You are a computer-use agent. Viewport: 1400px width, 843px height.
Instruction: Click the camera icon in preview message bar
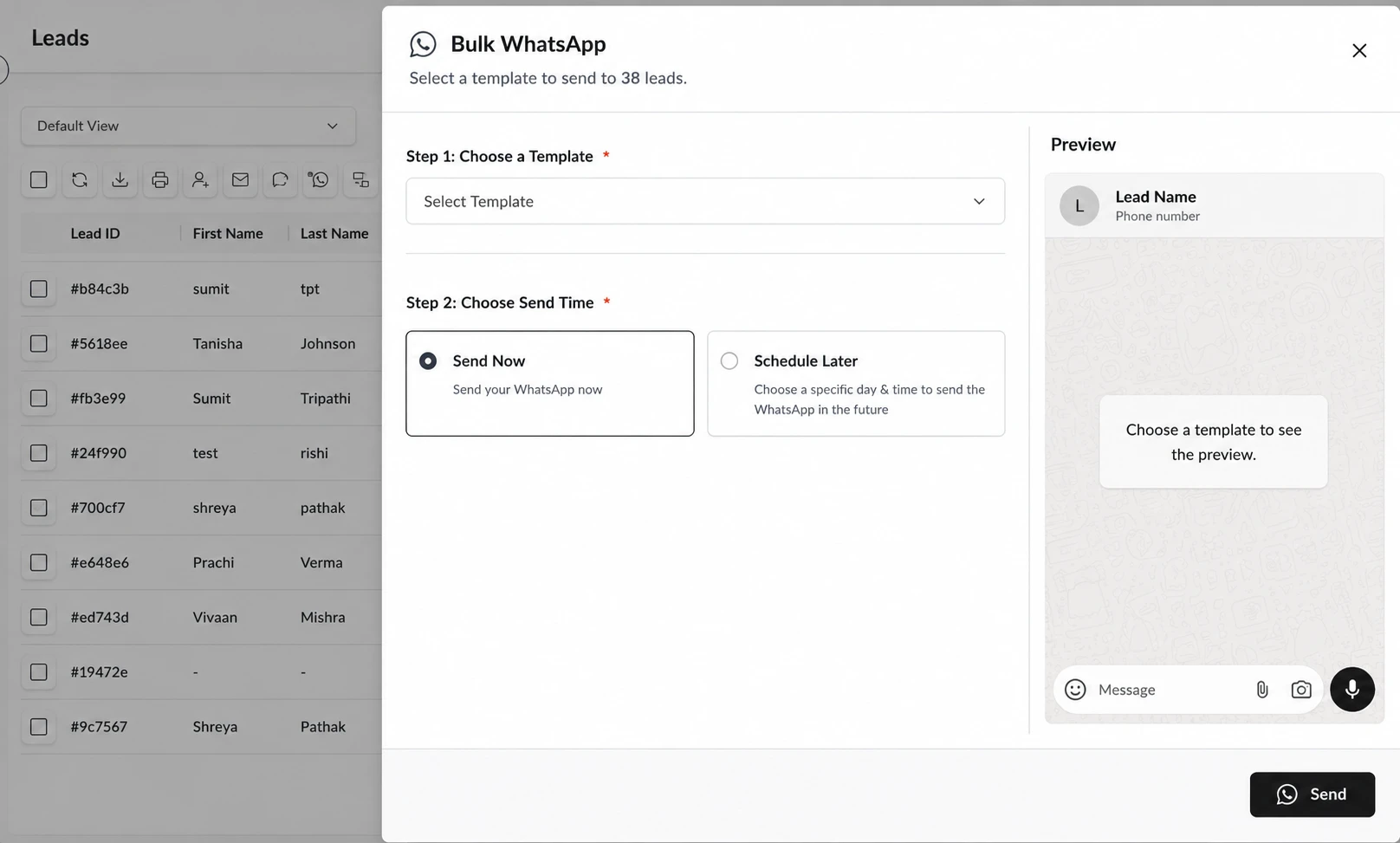[x=1300, y=689]
